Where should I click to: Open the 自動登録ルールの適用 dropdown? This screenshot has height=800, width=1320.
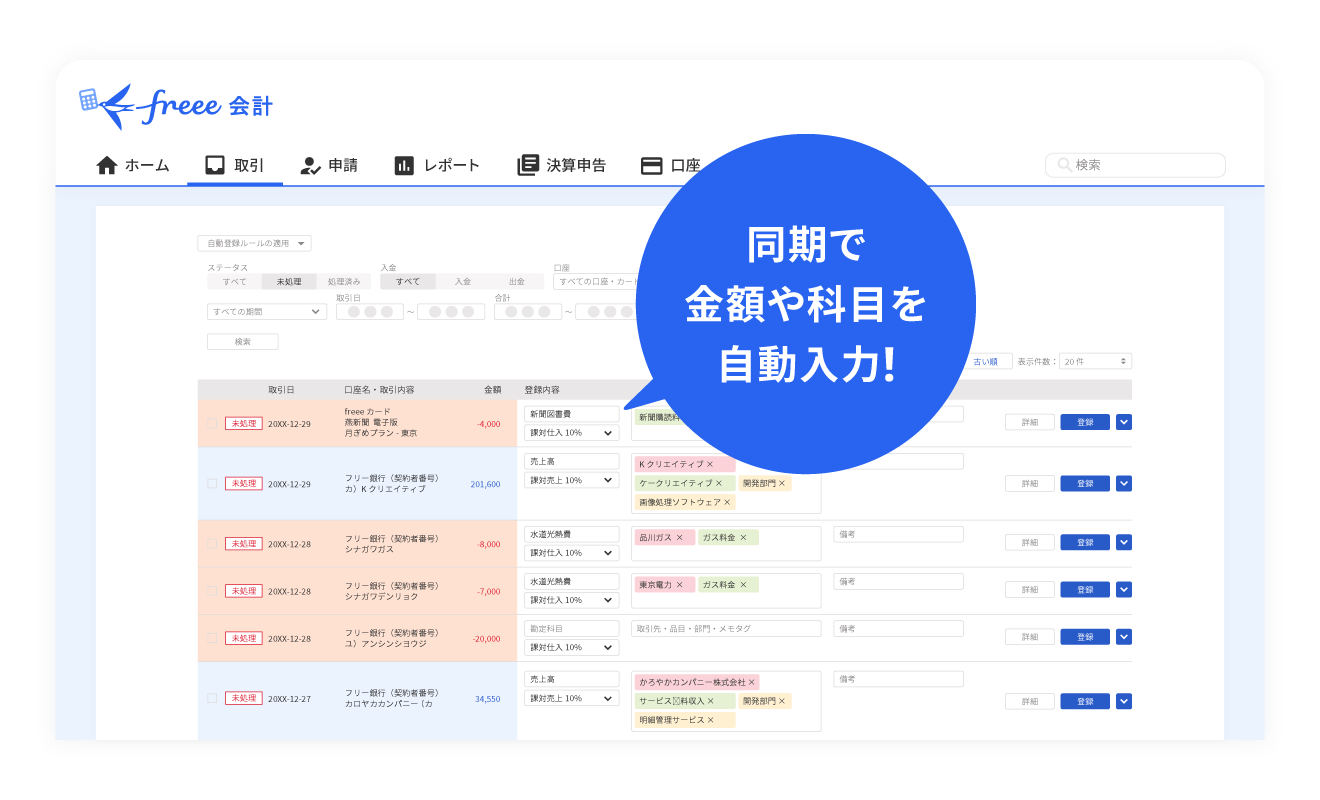pos(254,242)
